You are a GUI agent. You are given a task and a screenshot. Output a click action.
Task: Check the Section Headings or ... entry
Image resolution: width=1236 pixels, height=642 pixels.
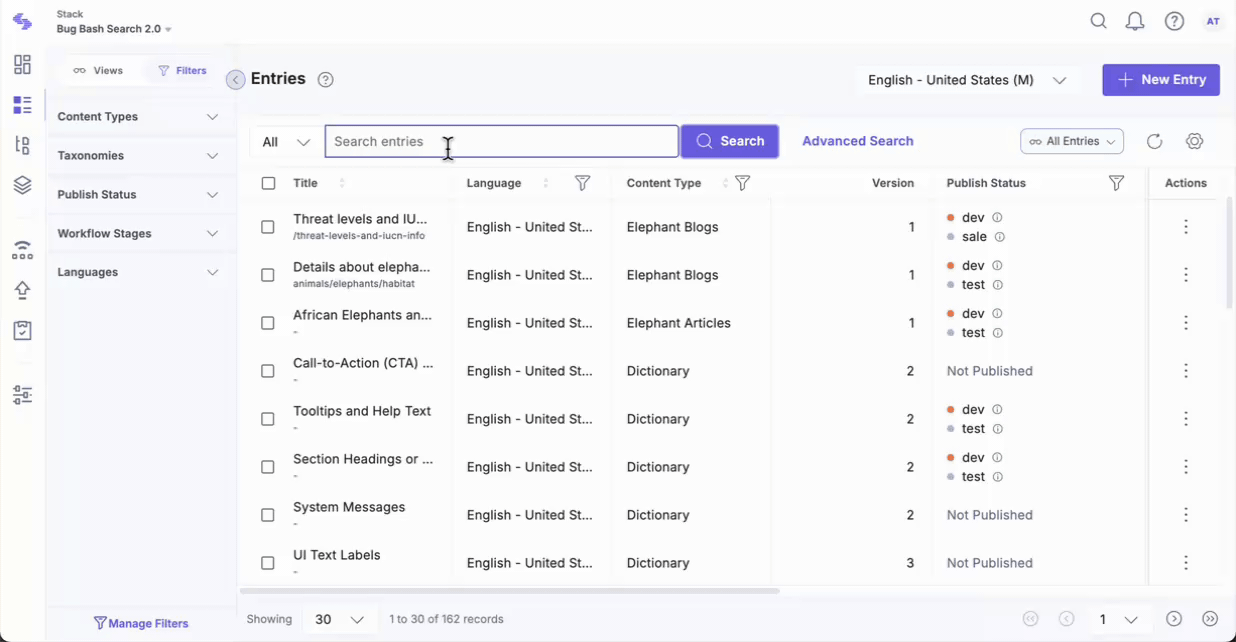tap(268, 467)
